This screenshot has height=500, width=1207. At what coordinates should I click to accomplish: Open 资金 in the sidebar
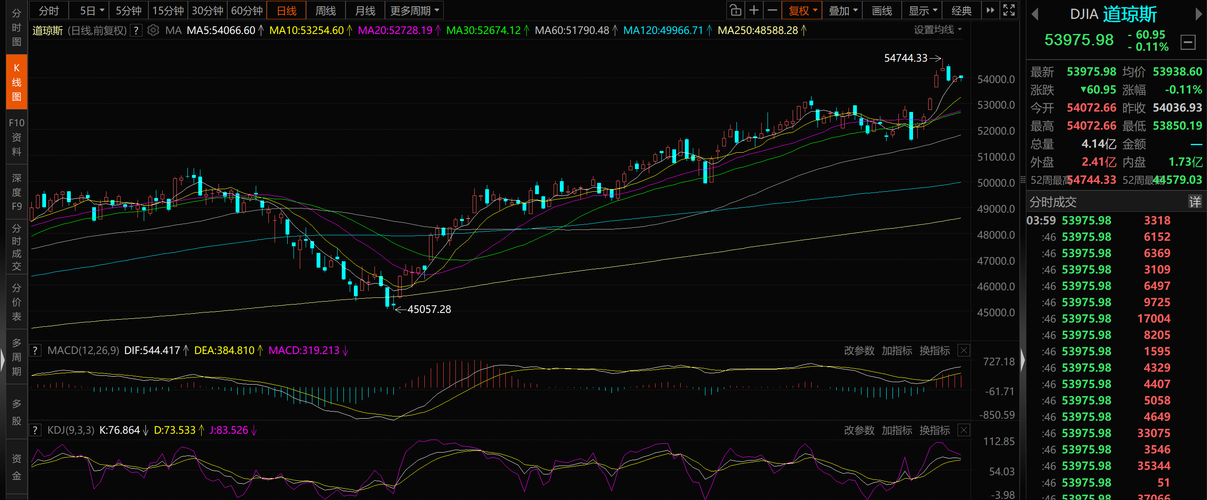tap(16, 466)
